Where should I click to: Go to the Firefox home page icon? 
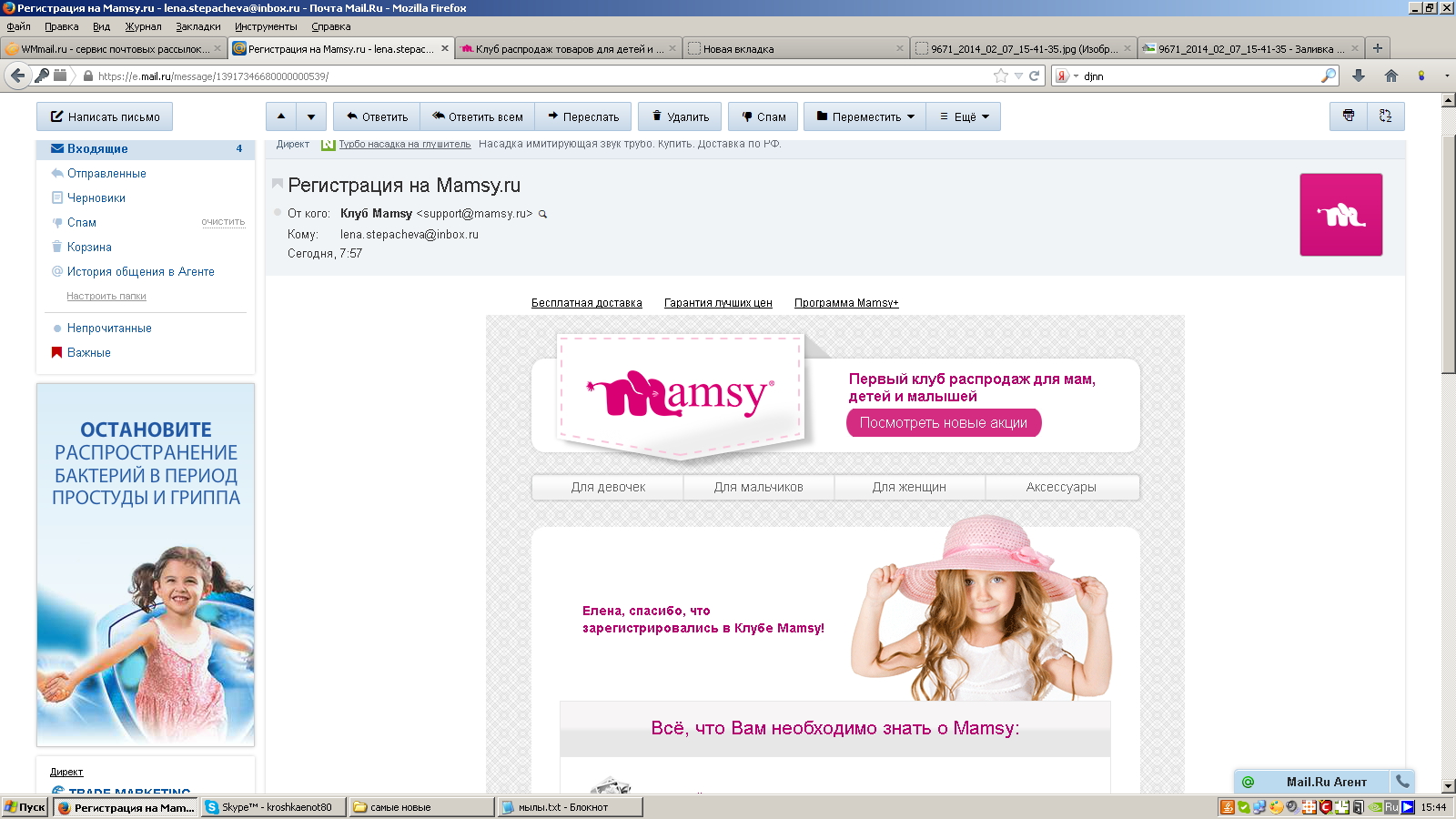click(1390, 76)
